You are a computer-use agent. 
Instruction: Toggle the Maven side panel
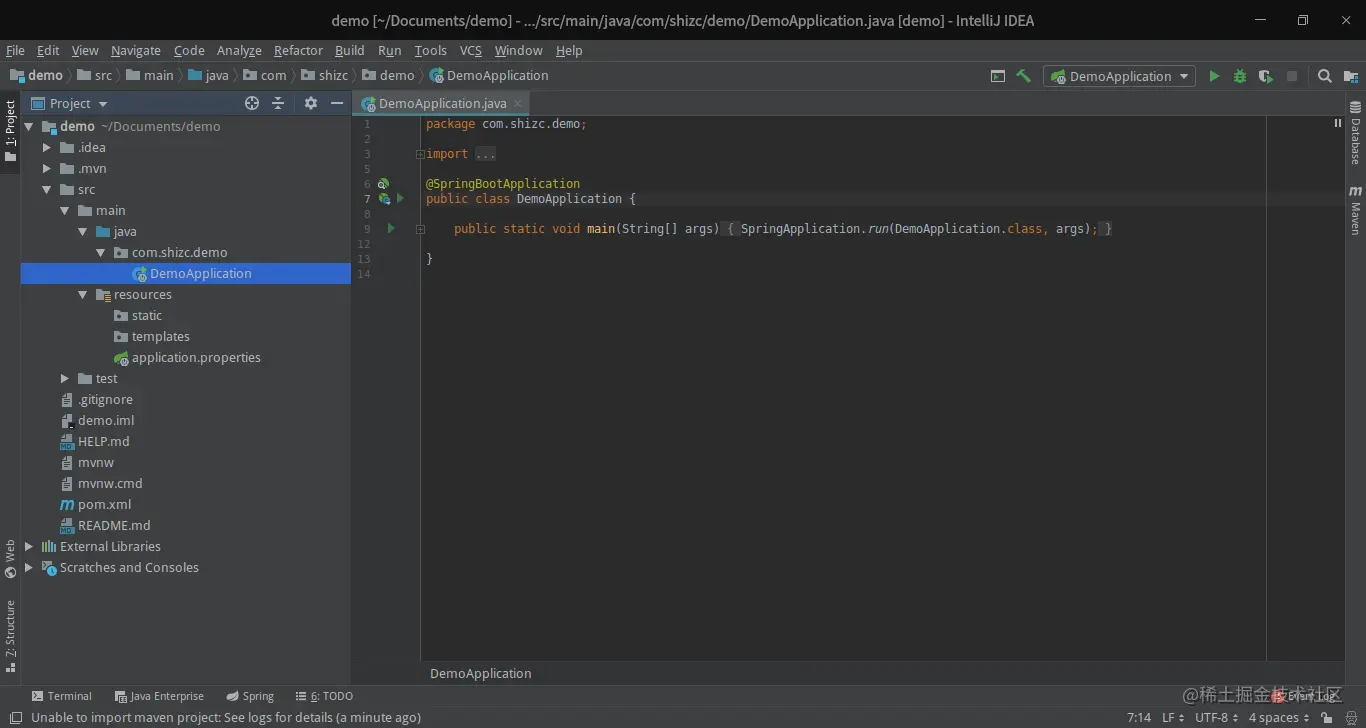[1356, 209]
